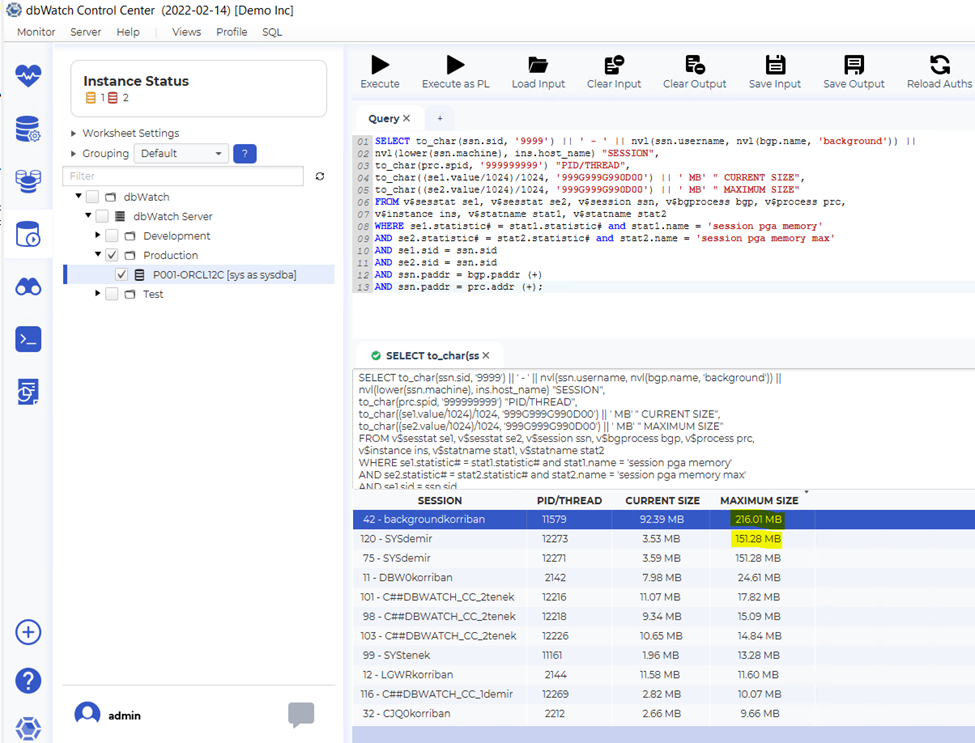This screenshot has width=975, height=743.
Task: Check the Development group checkbox
Action: pos(112,236)
